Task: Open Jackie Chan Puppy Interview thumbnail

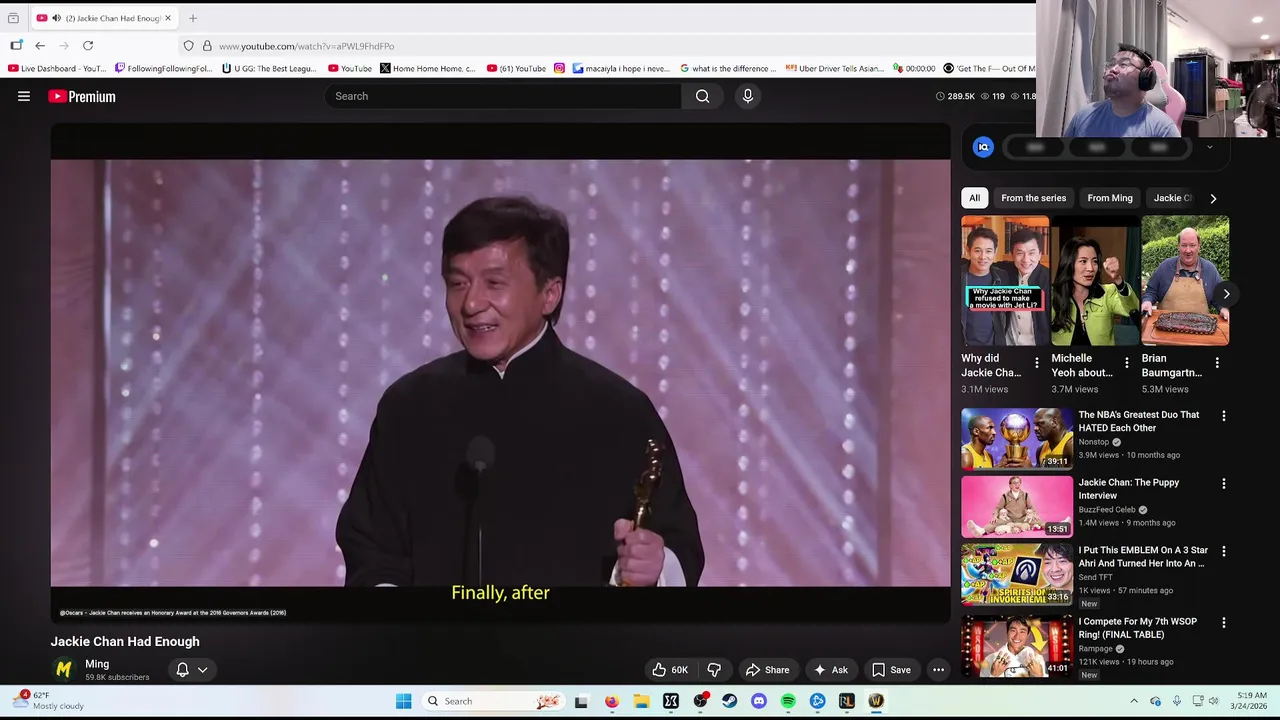Action: click(x=1016, y=506)
